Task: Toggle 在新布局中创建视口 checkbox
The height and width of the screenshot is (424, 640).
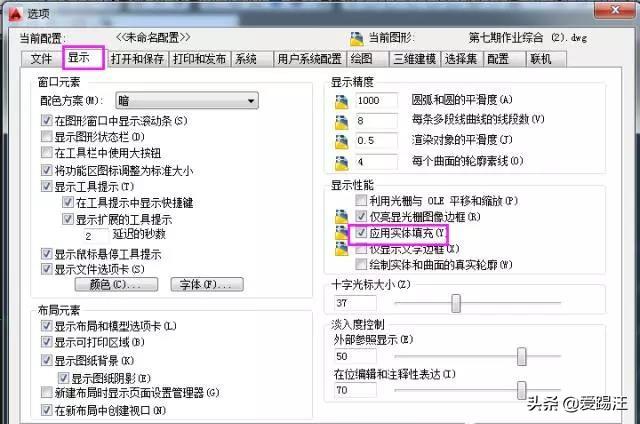Action: click(x=47, y=410)
